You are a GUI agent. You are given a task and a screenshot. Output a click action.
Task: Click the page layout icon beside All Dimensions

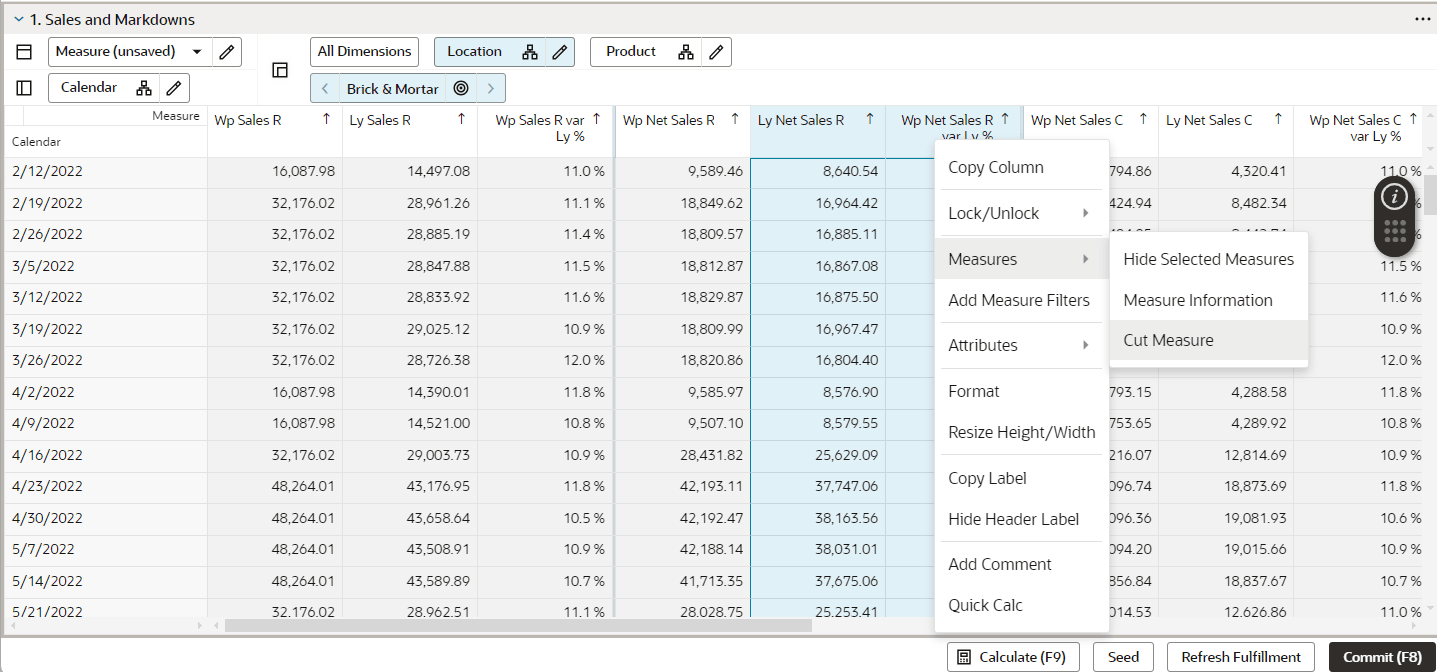(x=280, y=68)
